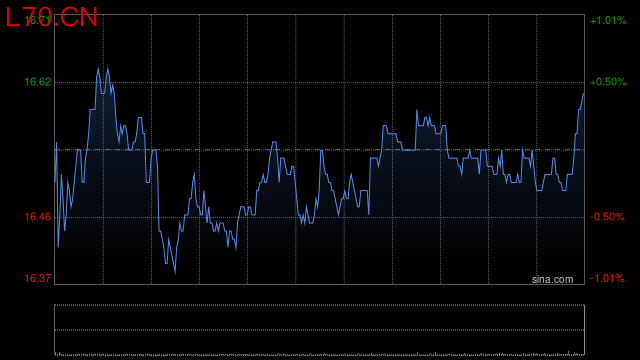Click the -0.50% percentage label
Viewport: 640px width, 360px height.
click(607, 217)
